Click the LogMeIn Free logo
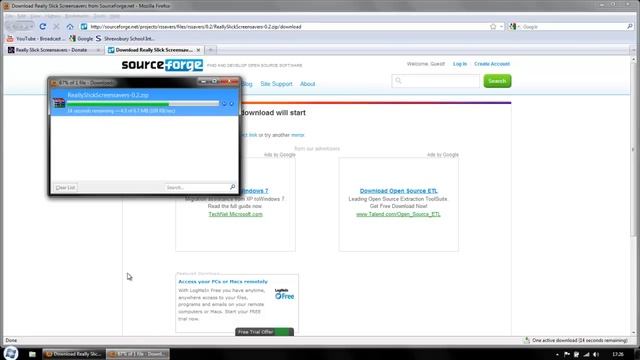 tap(284, 294)
